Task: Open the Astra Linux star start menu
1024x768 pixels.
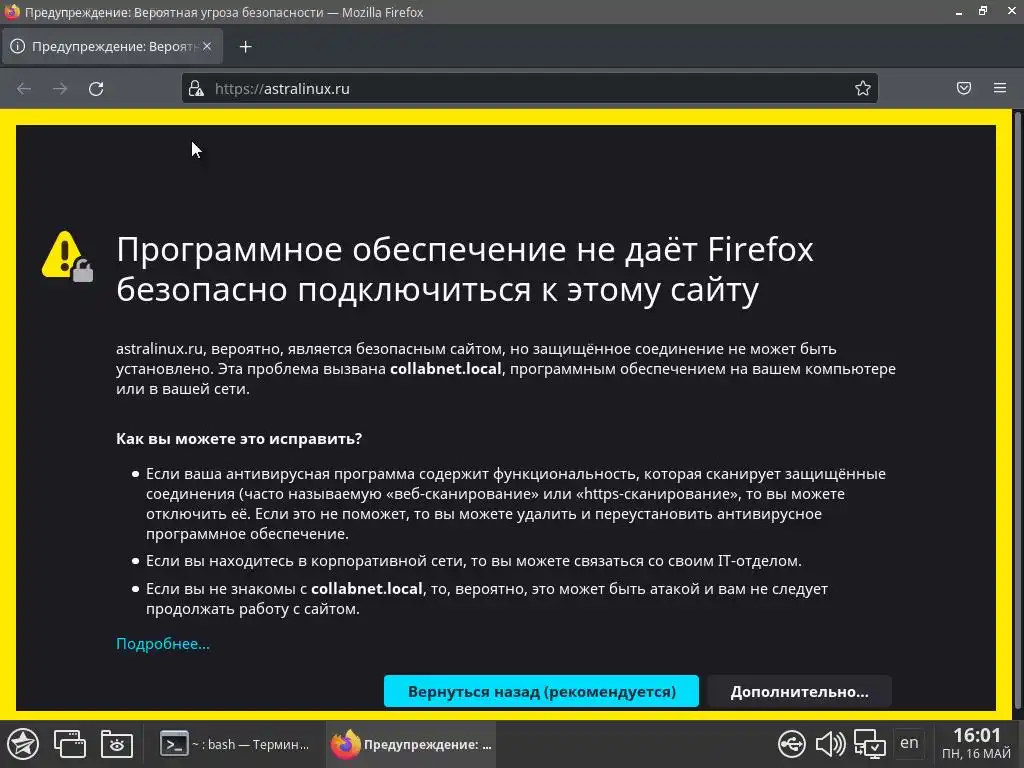Action: (23, 744)
